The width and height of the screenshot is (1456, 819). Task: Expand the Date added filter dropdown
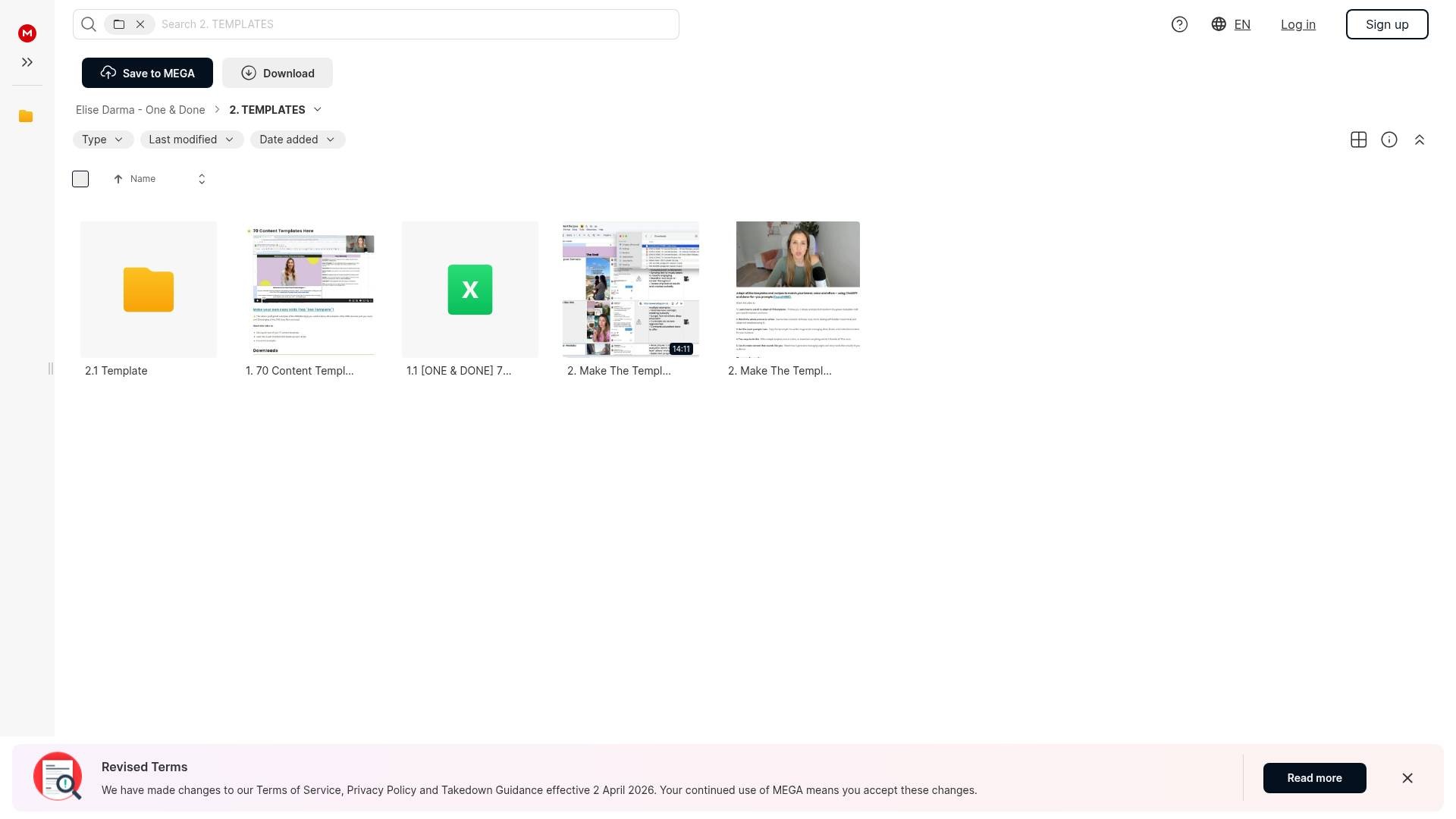(297, 140)
